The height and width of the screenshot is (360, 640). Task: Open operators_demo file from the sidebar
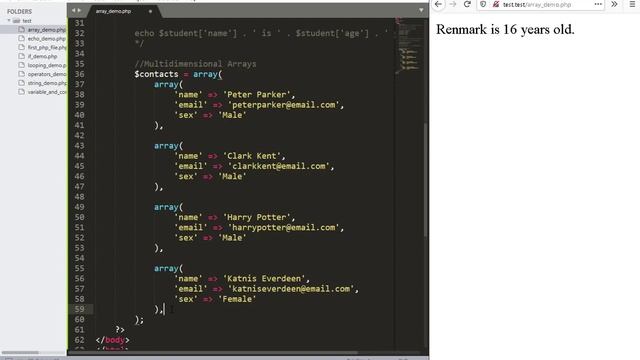tap(47, 74)
